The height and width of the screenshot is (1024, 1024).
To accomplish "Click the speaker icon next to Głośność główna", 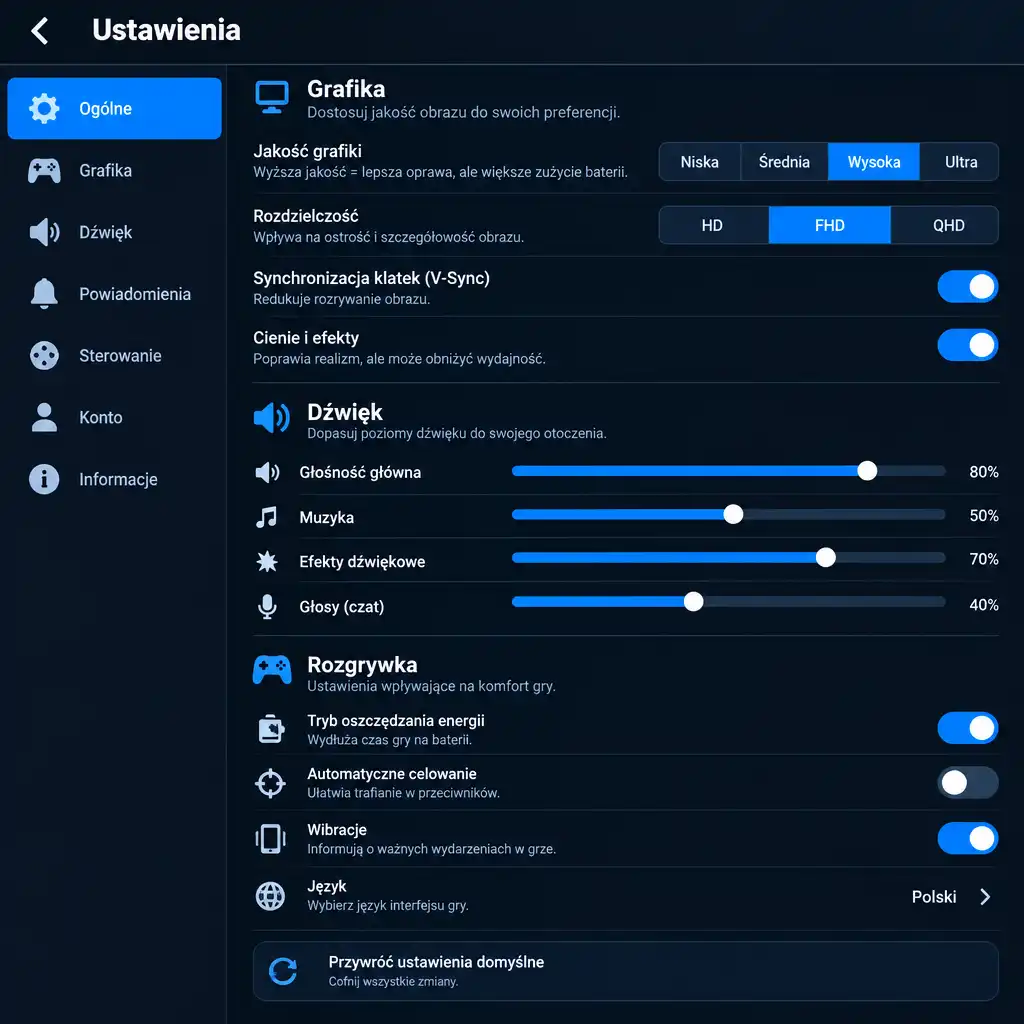I will 267,472.
